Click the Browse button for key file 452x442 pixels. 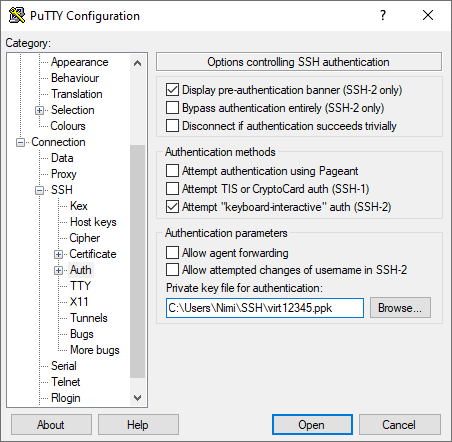[x=400, y=308]
